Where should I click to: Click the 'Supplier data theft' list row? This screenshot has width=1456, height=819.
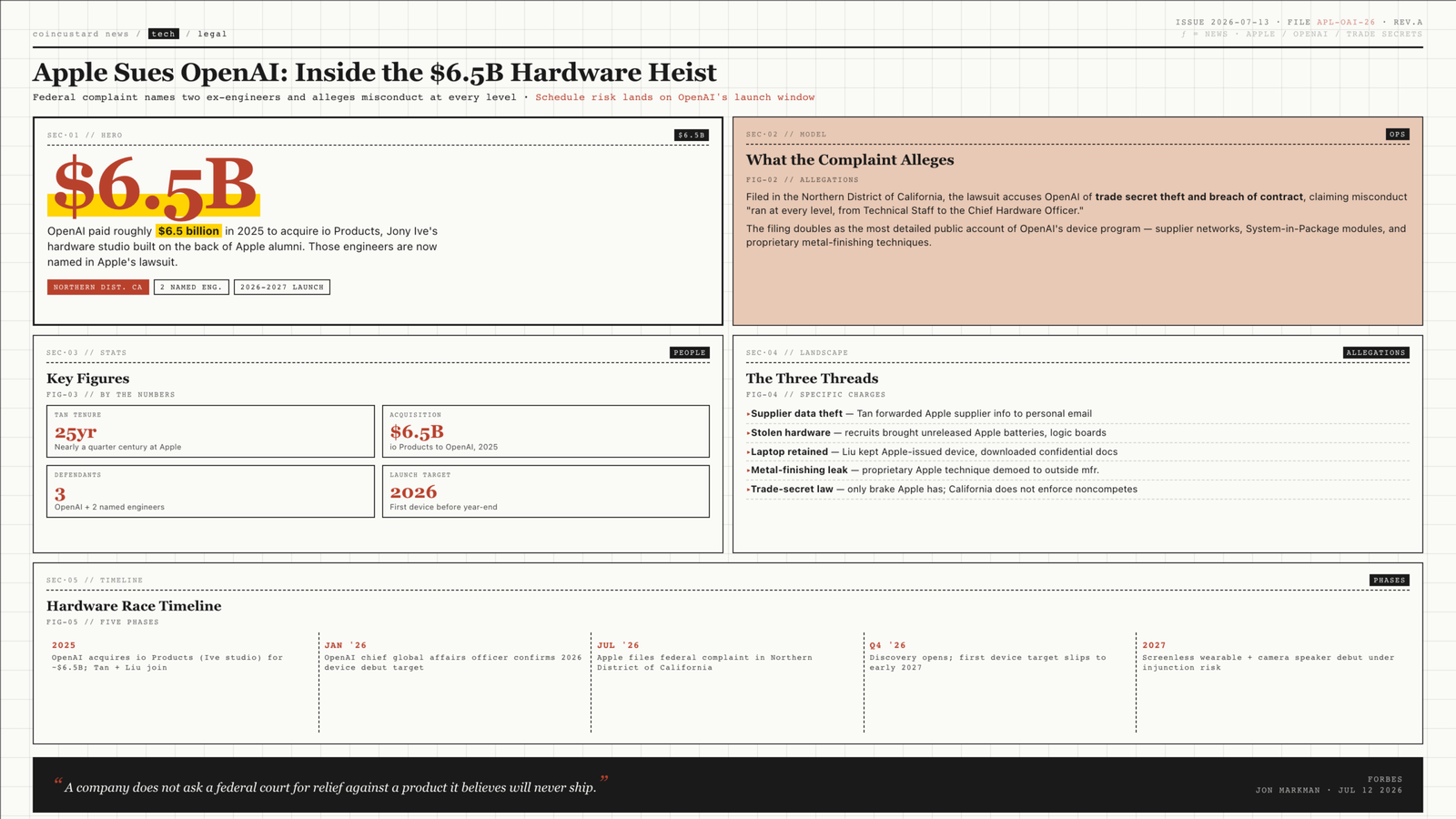[x=1077, y=414]
